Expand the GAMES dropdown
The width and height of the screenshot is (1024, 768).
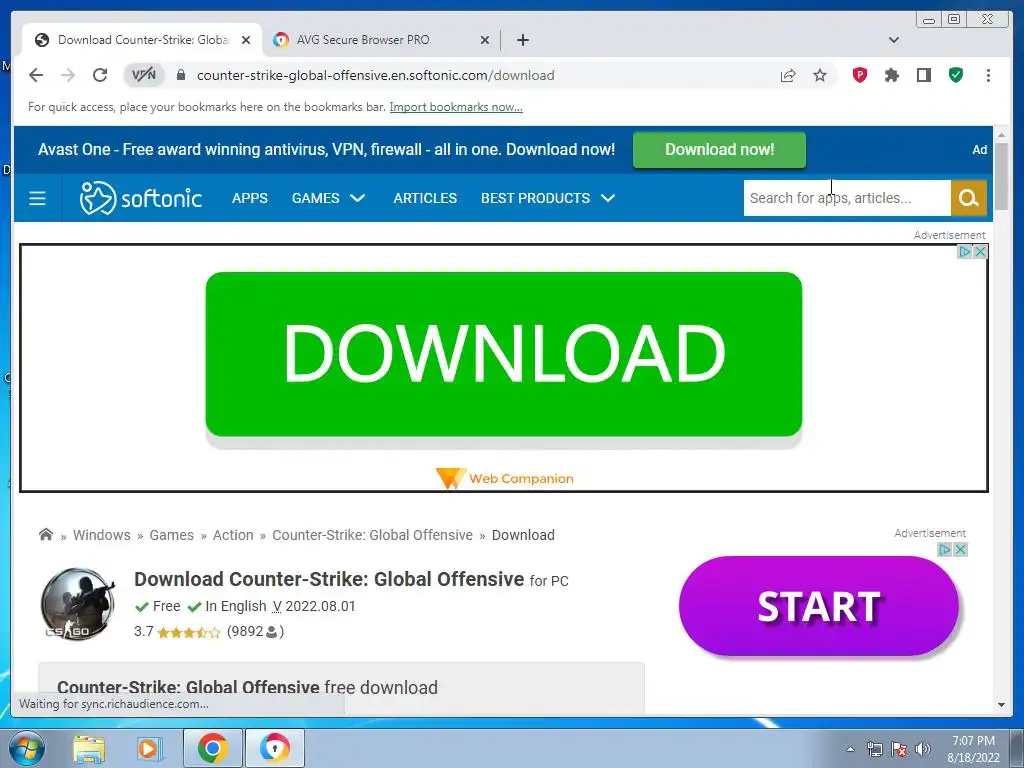328,198
